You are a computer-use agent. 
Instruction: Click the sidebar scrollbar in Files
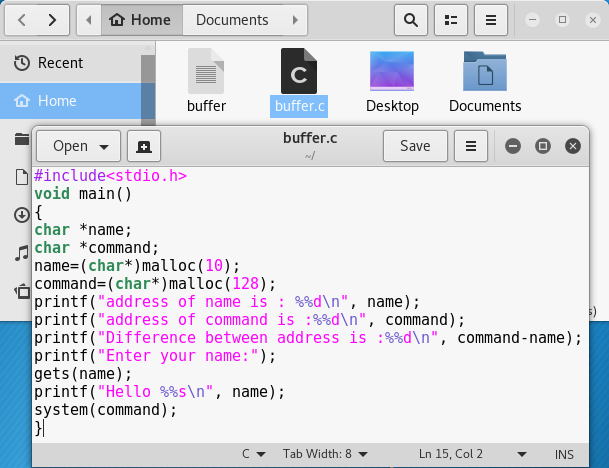[148, 89]
